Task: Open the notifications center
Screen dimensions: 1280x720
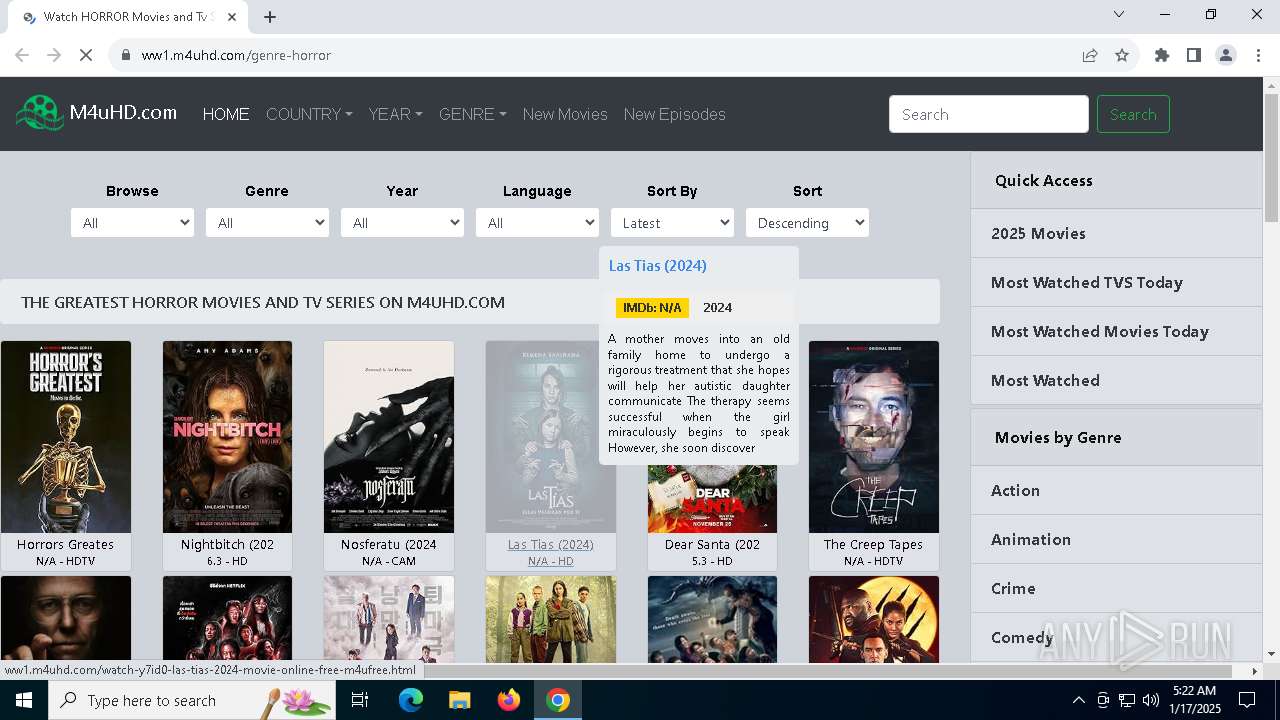Action: point(1247,700)
